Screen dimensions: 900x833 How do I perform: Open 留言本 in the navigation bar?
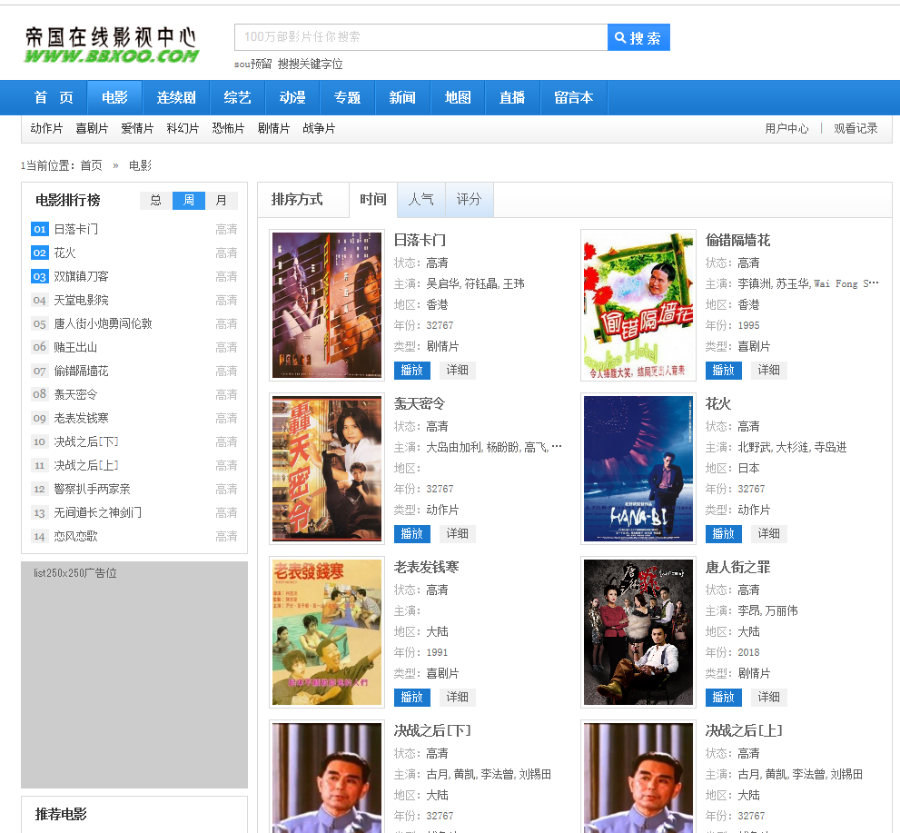tap(573, 98)
